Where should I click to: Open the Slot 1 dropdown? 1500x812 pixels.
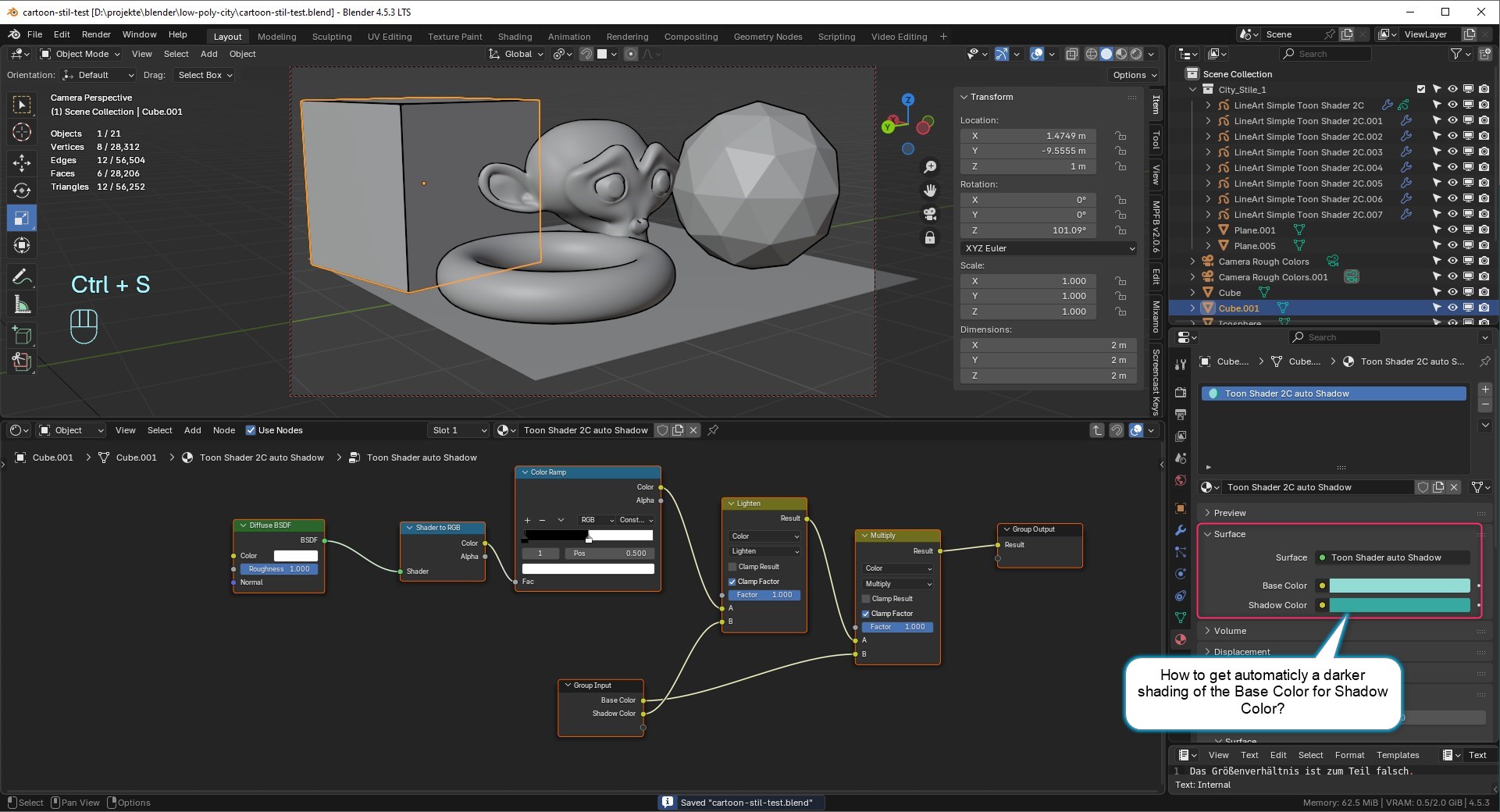click(x=459, y=430)
